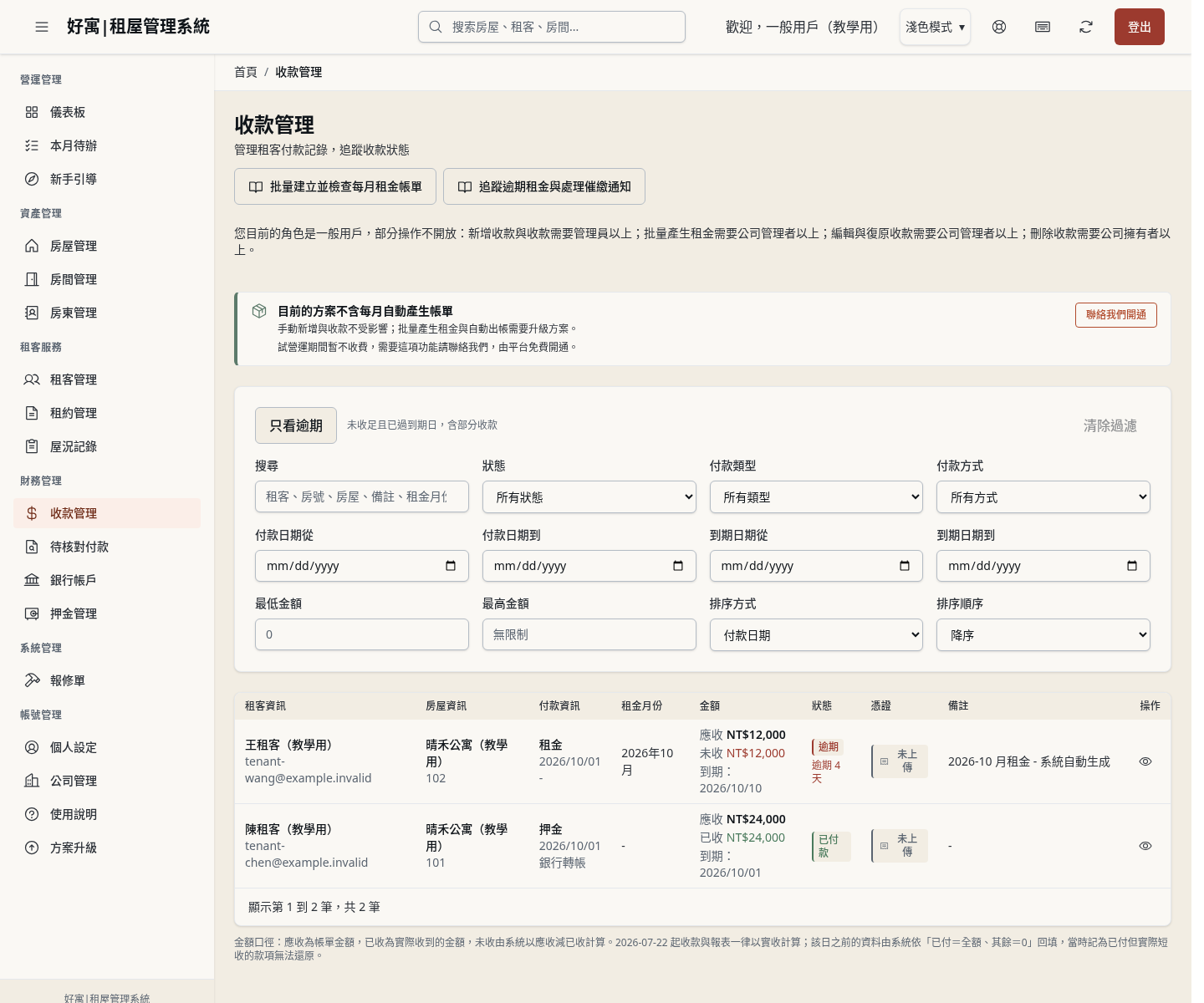Click the 逾期 status badge
Image resolution: width=1204 pixels, height=1003 pixels.
[828, 746]
